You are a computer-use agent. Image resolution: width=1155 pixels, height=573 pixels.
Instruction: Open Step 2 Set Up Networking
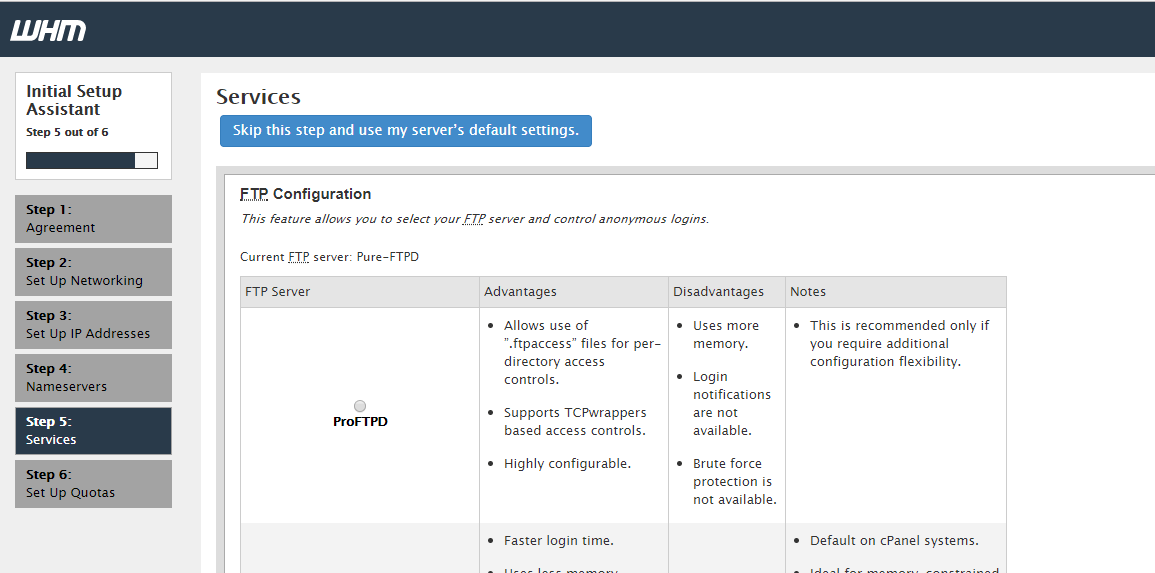[94, 272]
